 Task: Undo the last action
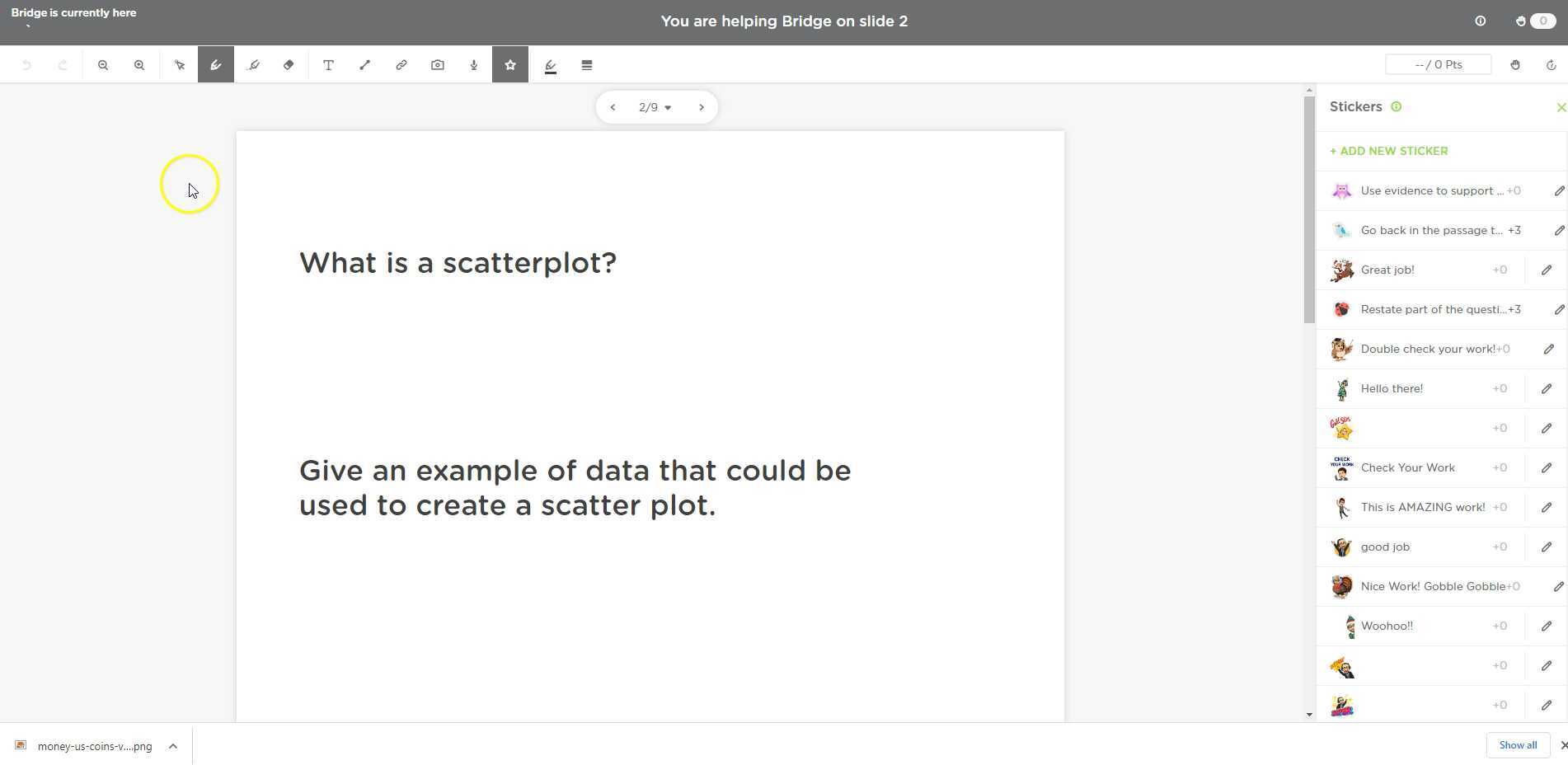click(27, 65)
